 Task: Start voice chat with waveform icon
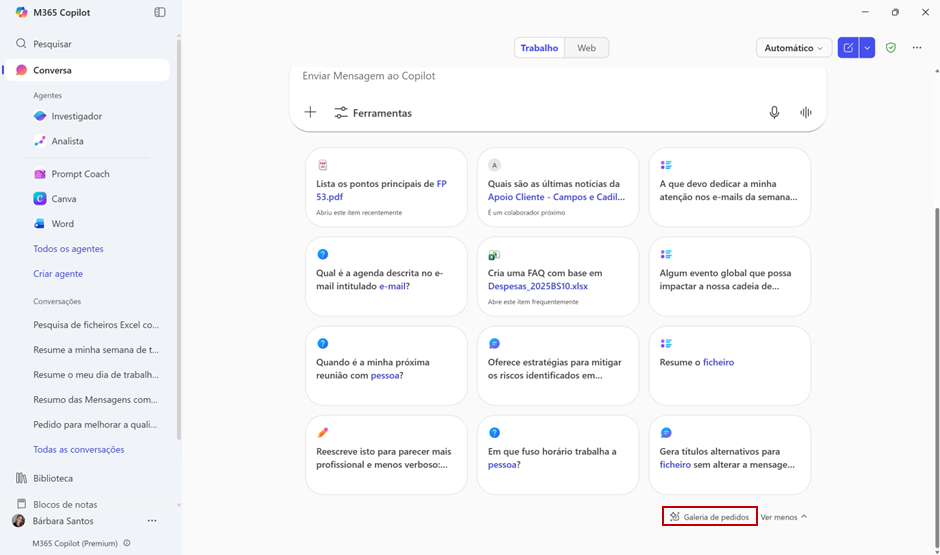click(x=805, y=113)
